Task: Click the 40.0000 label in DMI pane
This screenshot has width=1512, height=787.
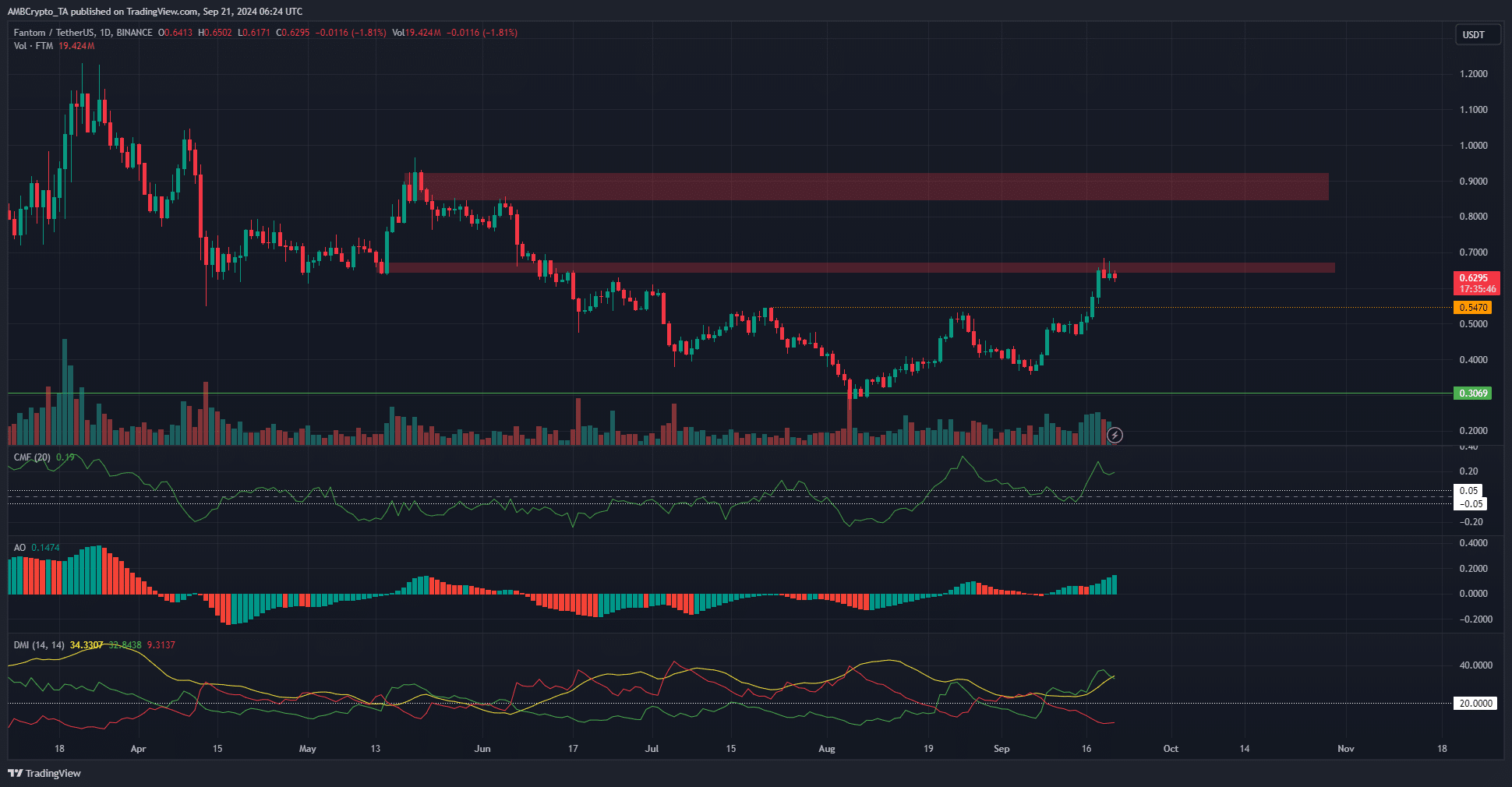Action: [x=1476, y=665]
